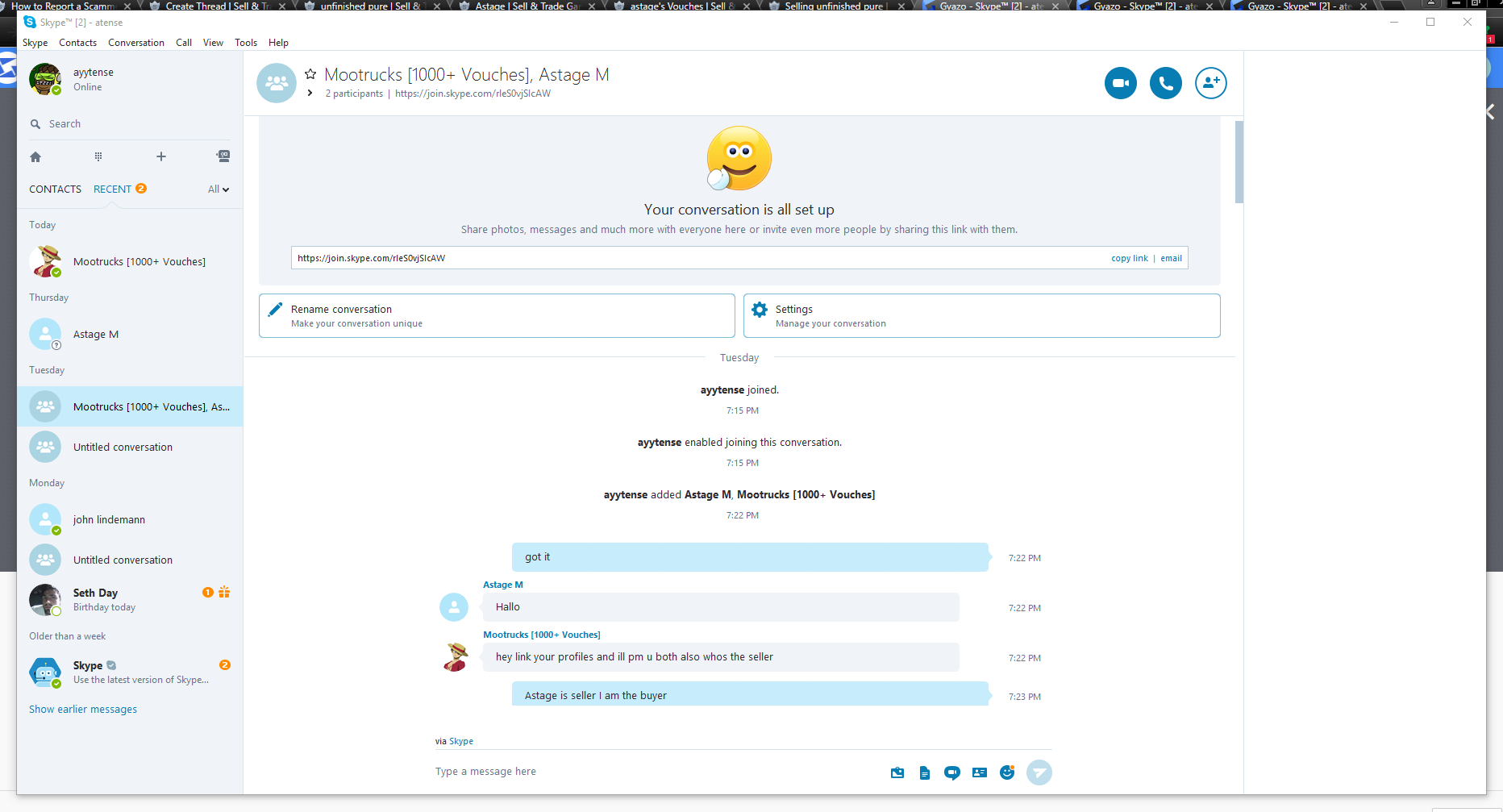This screenshot has height=812, width=1503.
Task: Click the 'got it' message bubble
Action: [750, 557]
